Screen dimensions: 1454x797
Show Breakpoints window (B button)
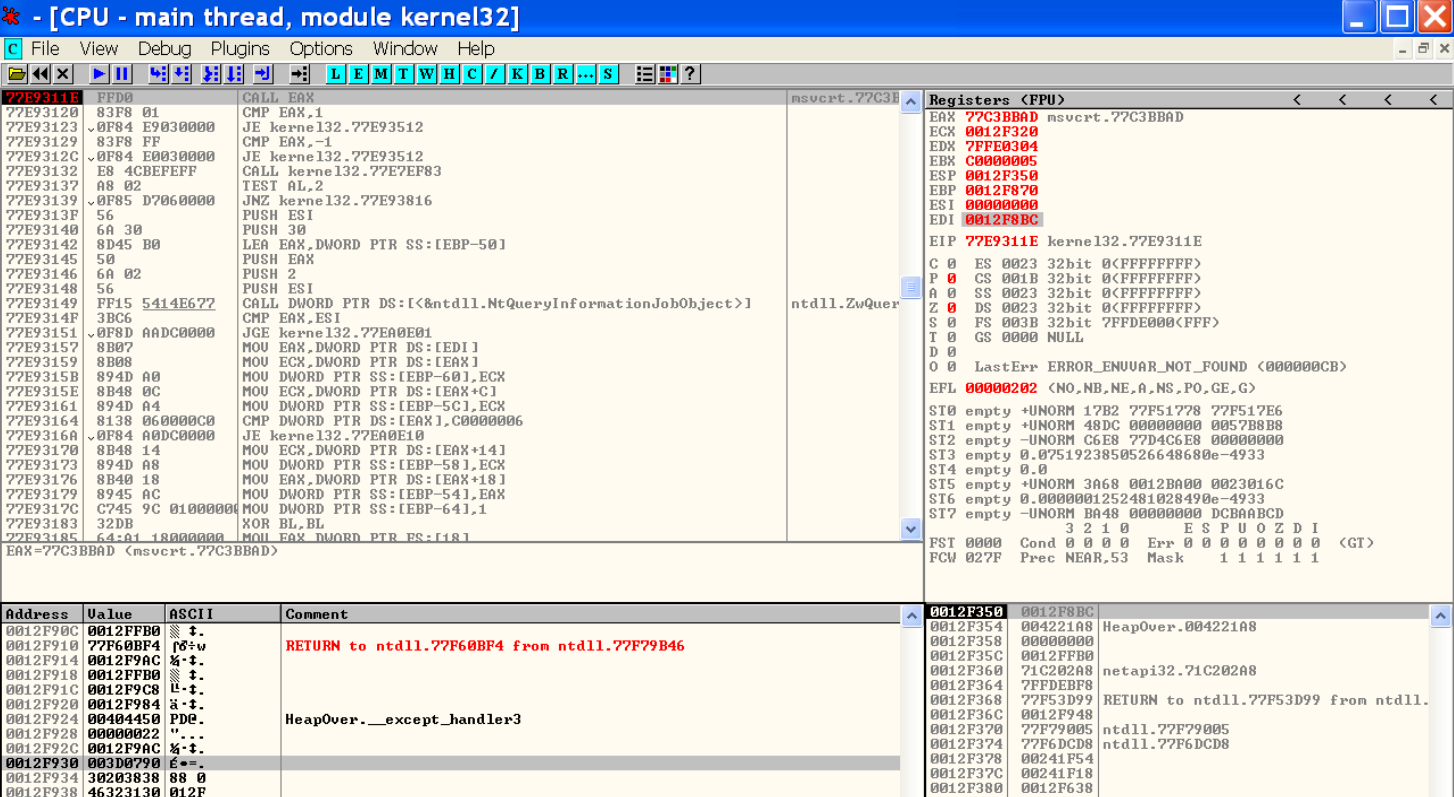click(541, 74)
